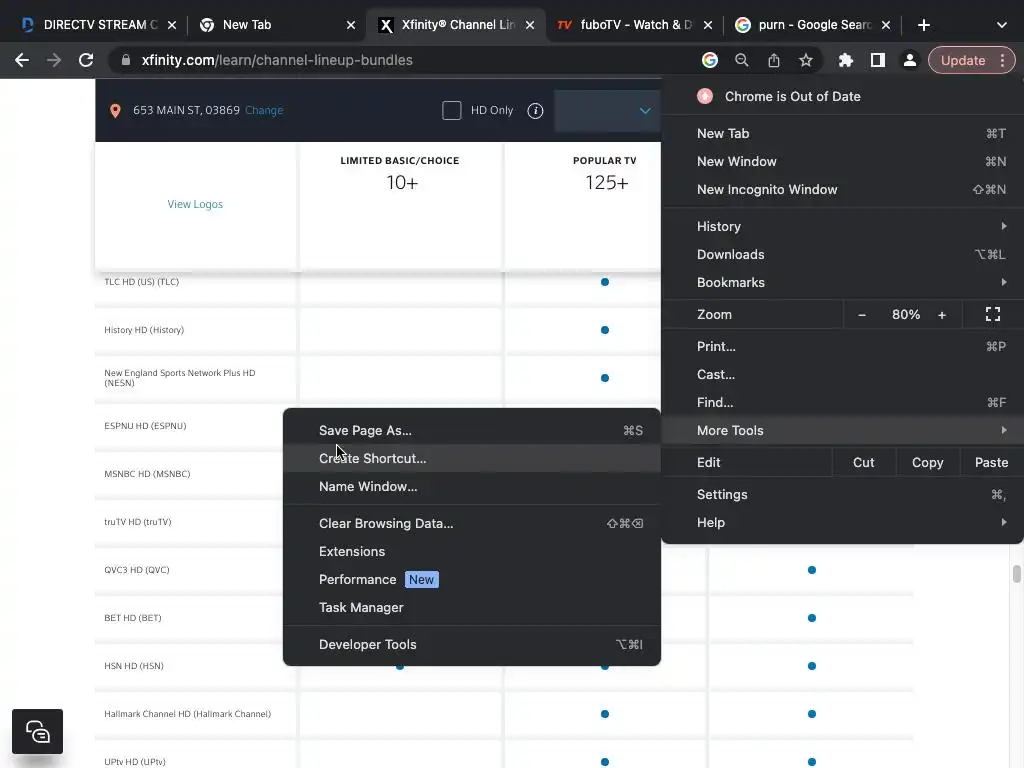Viewport: 1024px width, 768px height.
Task: Click the Cut button in Edit row
Action: (x=863, y=462)
